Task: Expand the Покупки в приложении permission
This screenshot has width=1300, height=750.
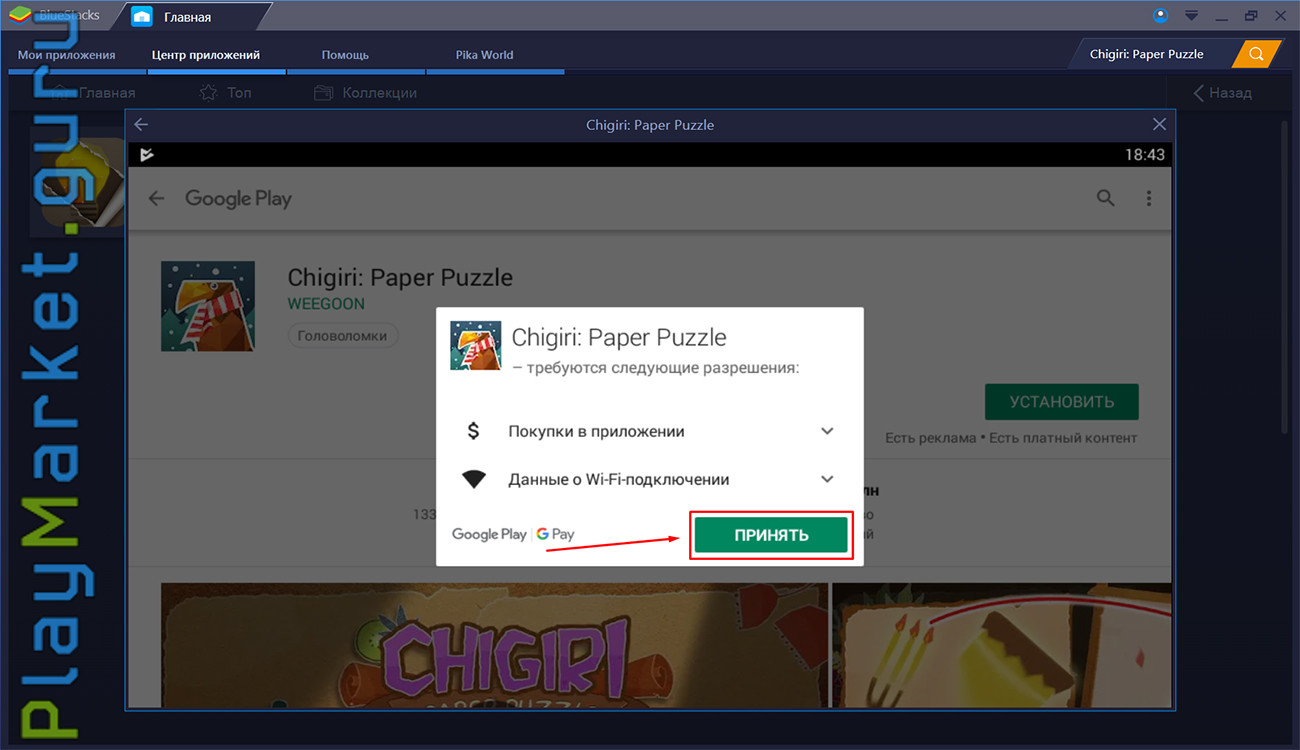Action: tap(827, 431)
